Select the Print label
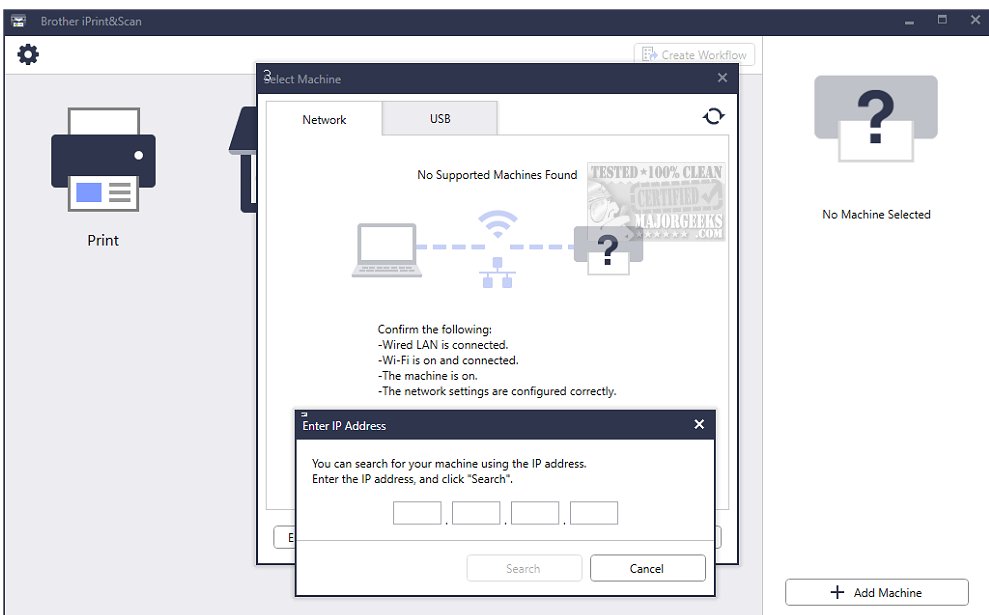 click(103, 240)
